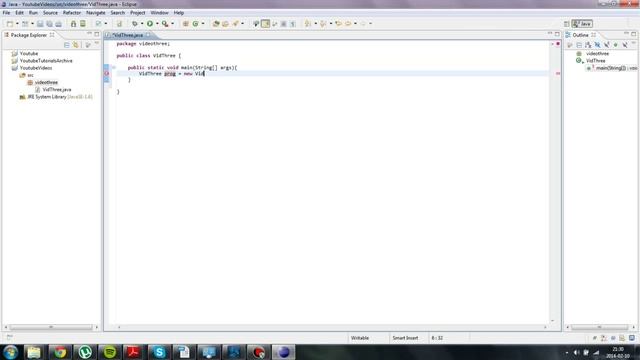This screenshot has width=640, height=360.
Task: Toggle Hide Non-Public Members in Outline
Action: tap(616, 44)
